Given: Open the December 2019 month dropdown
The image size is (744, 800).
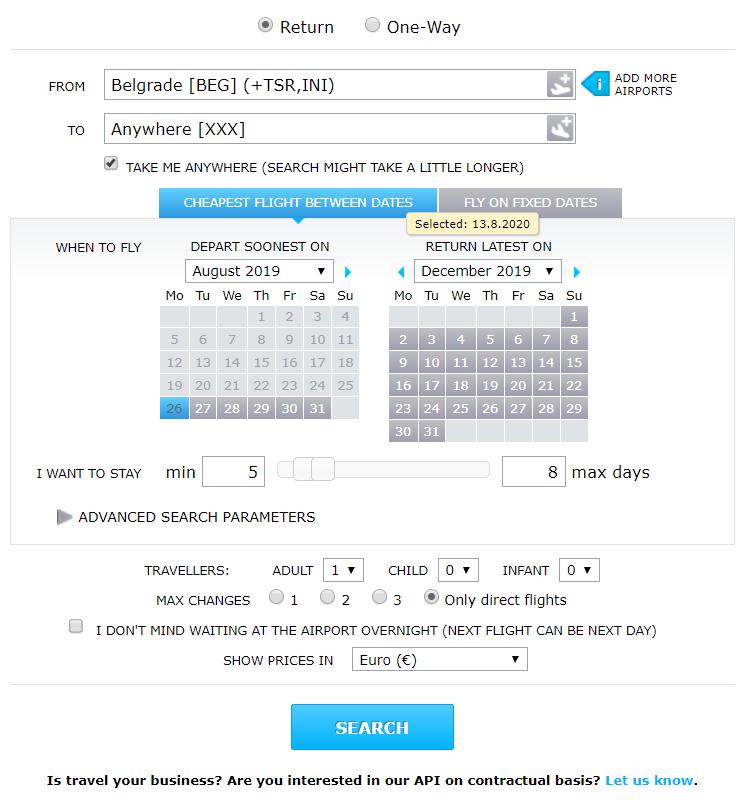Looking at the screenshot, I should coord(488,271).
